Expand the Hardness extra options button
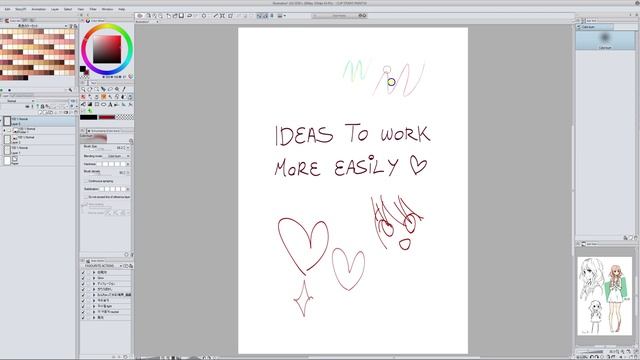The width and height of the screenshot is (640, 360). (x=128, y=164)
